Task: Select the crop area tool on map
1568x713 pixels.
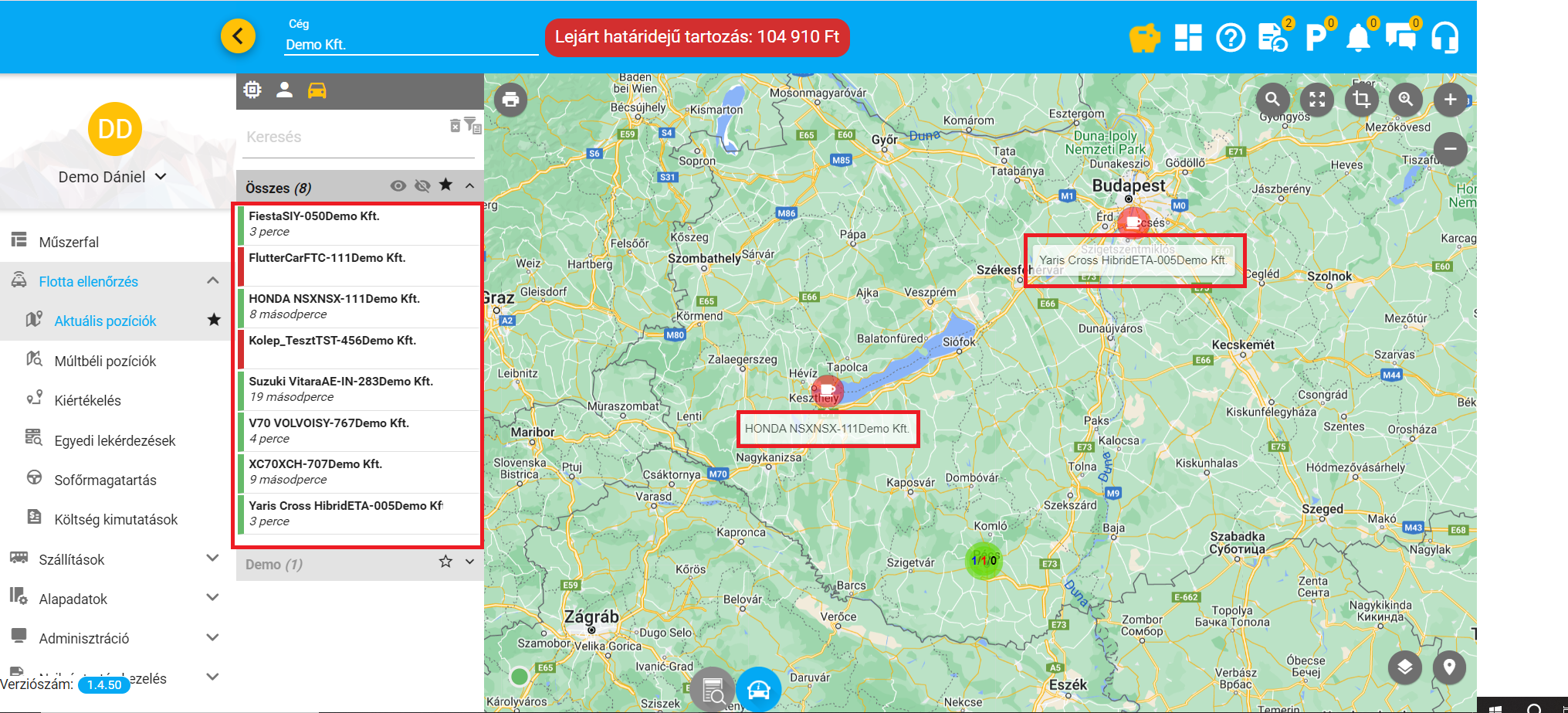Action: pyautogui.click(x=1361, y=100)
